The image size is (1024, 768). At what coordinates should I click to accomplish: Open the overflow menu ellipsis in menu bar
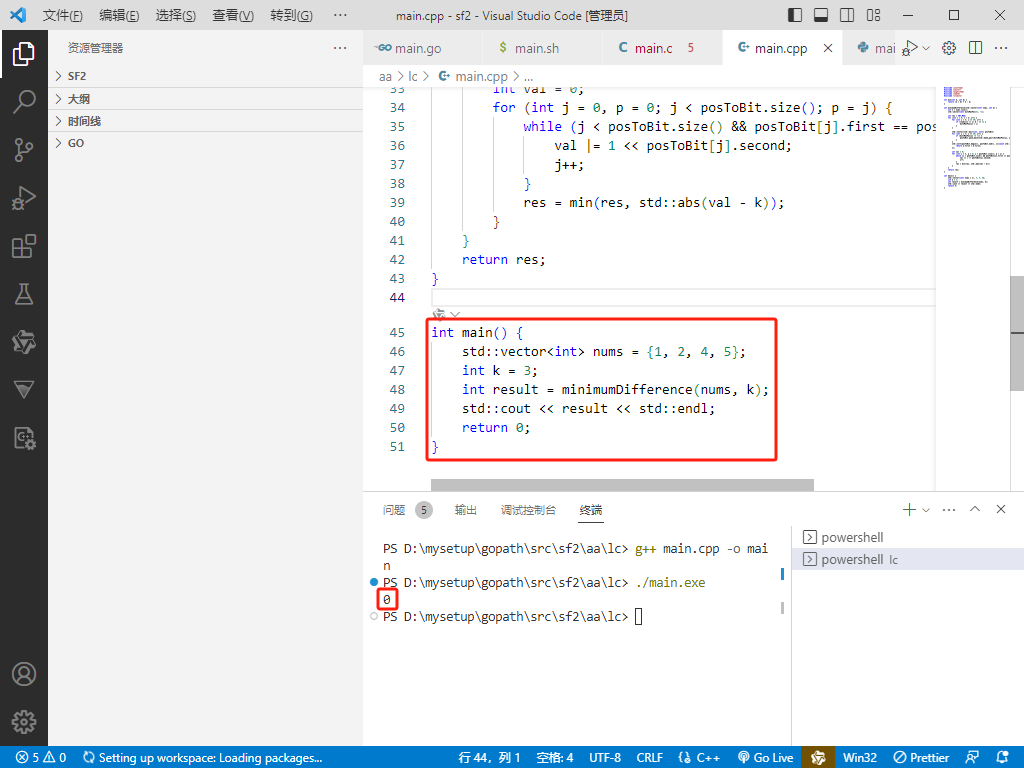pos(340,15)
